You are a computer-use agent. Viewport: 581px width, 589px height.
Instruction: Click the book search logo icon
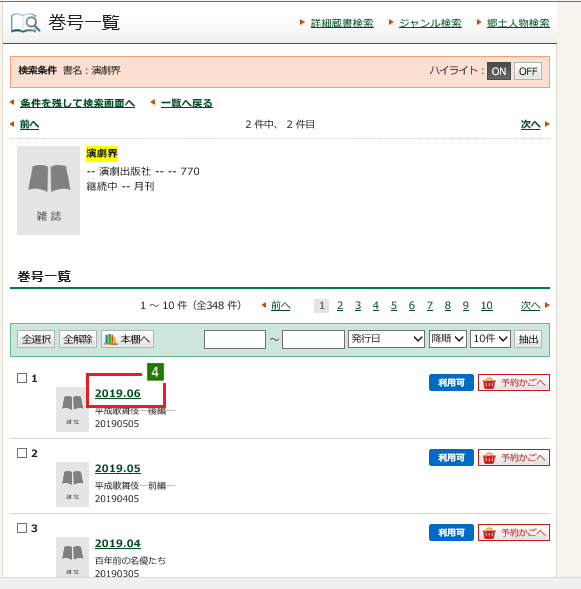click(x=26, y=23)
